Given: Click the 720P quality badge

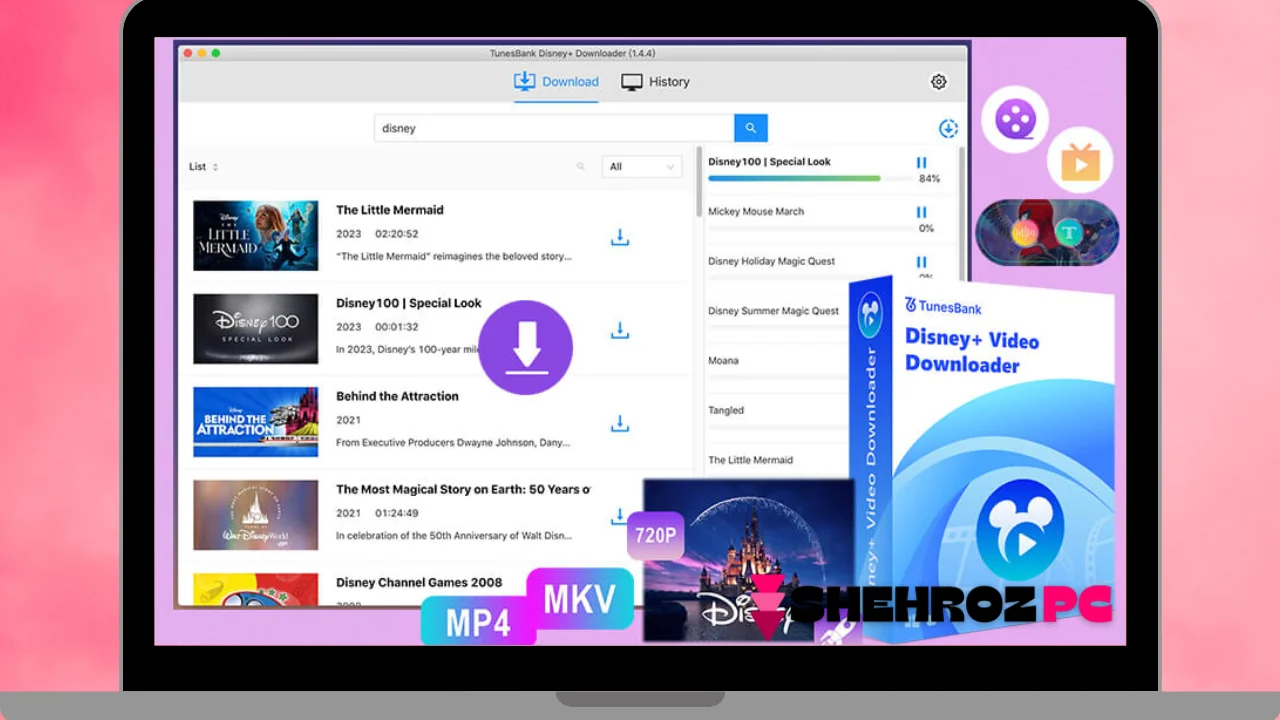Looking at the screenshot, I should pos(655,535).
